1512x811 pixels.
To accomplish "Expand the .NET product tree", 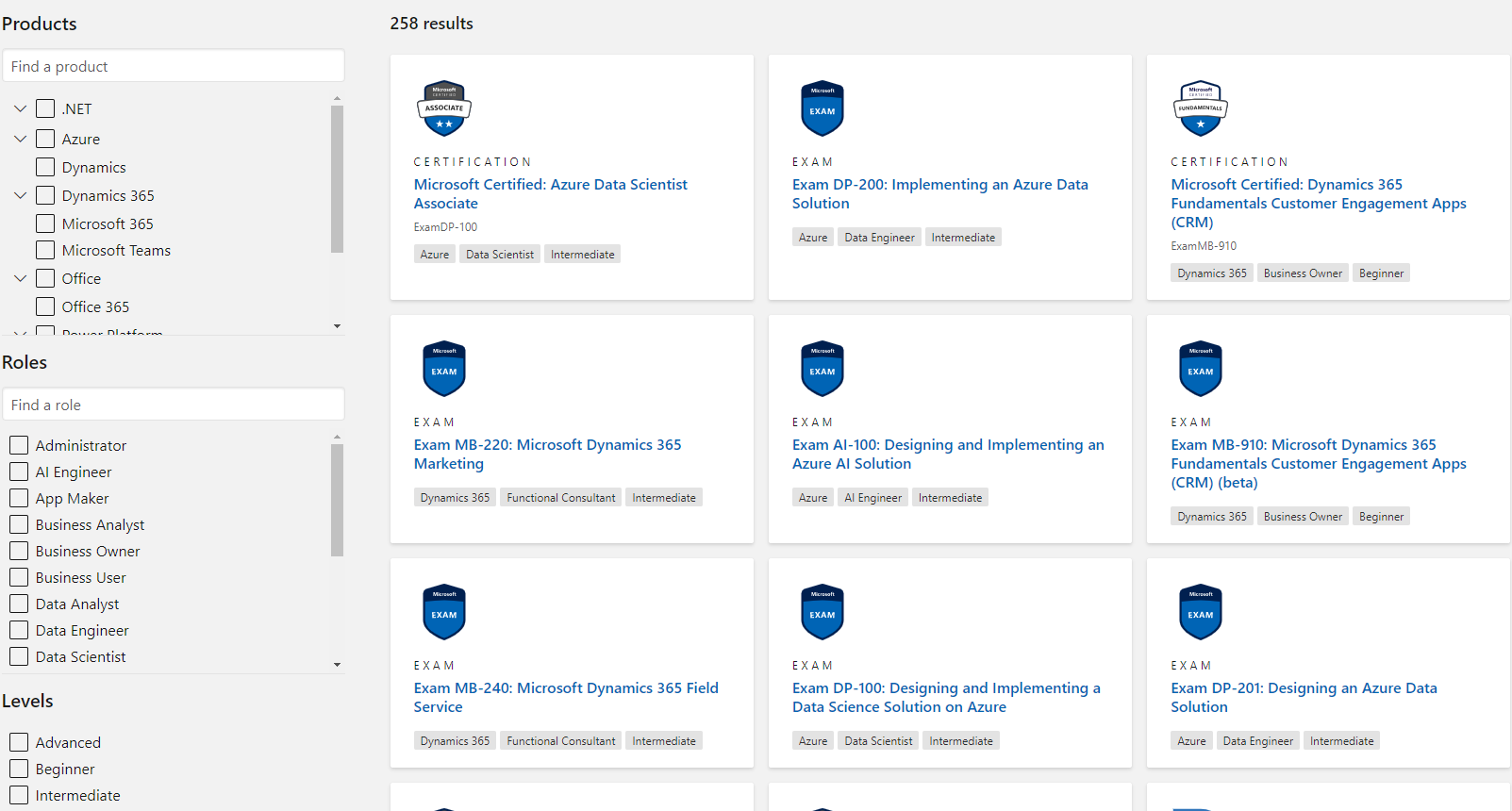I will click(x=20, y=108).
